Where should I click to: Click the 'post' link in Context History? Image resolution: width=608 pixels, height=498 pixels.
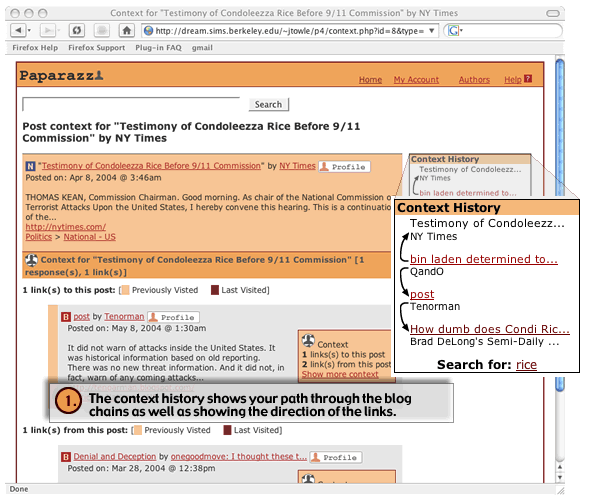[422, 294]
